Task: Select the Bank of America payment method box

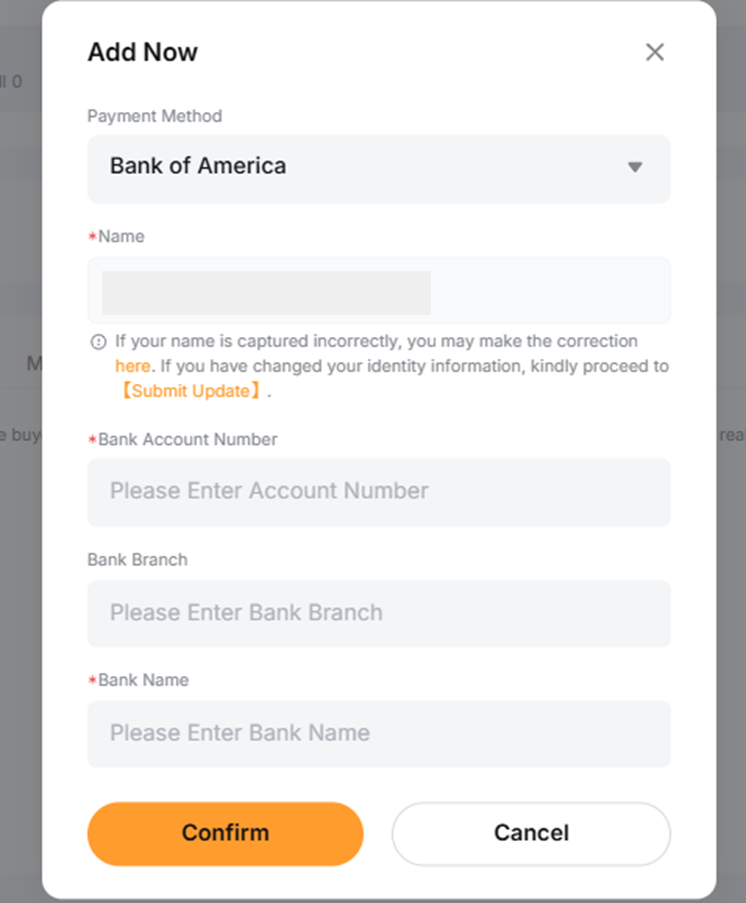Action: (x=379, y=169)
